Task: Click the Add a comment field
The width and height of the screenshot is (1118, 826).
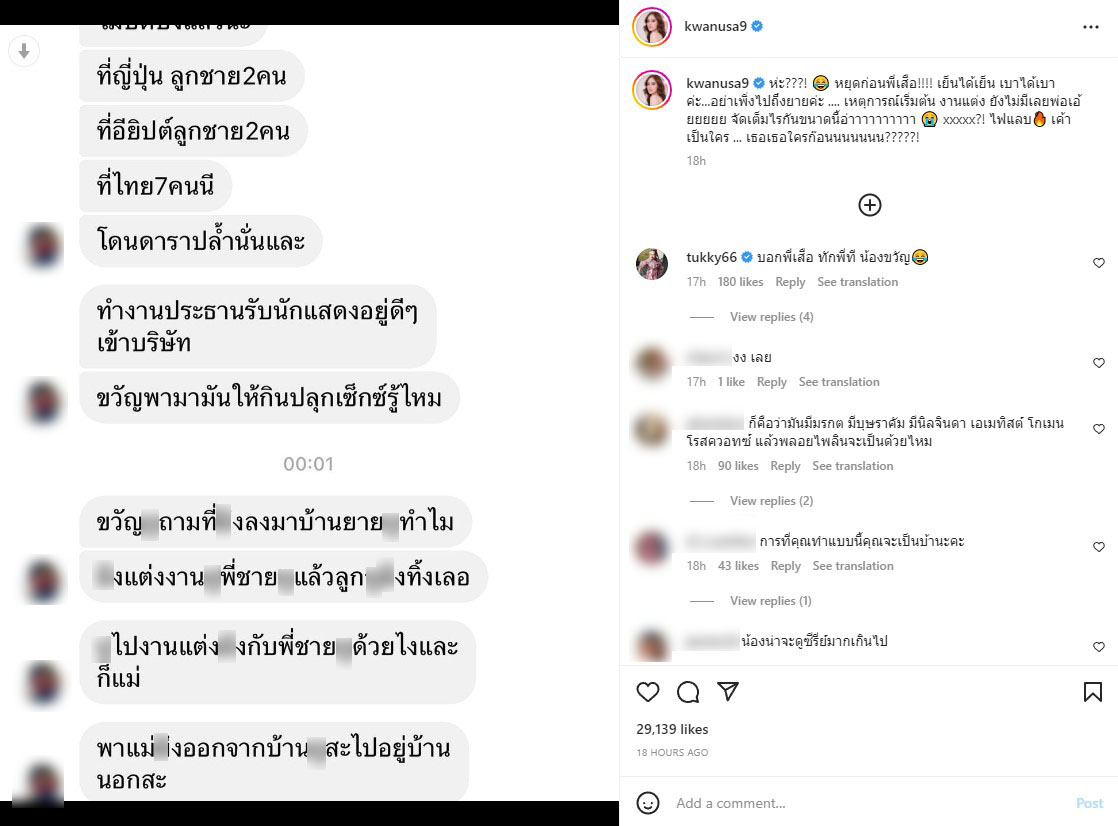Action: coord(870,803)
